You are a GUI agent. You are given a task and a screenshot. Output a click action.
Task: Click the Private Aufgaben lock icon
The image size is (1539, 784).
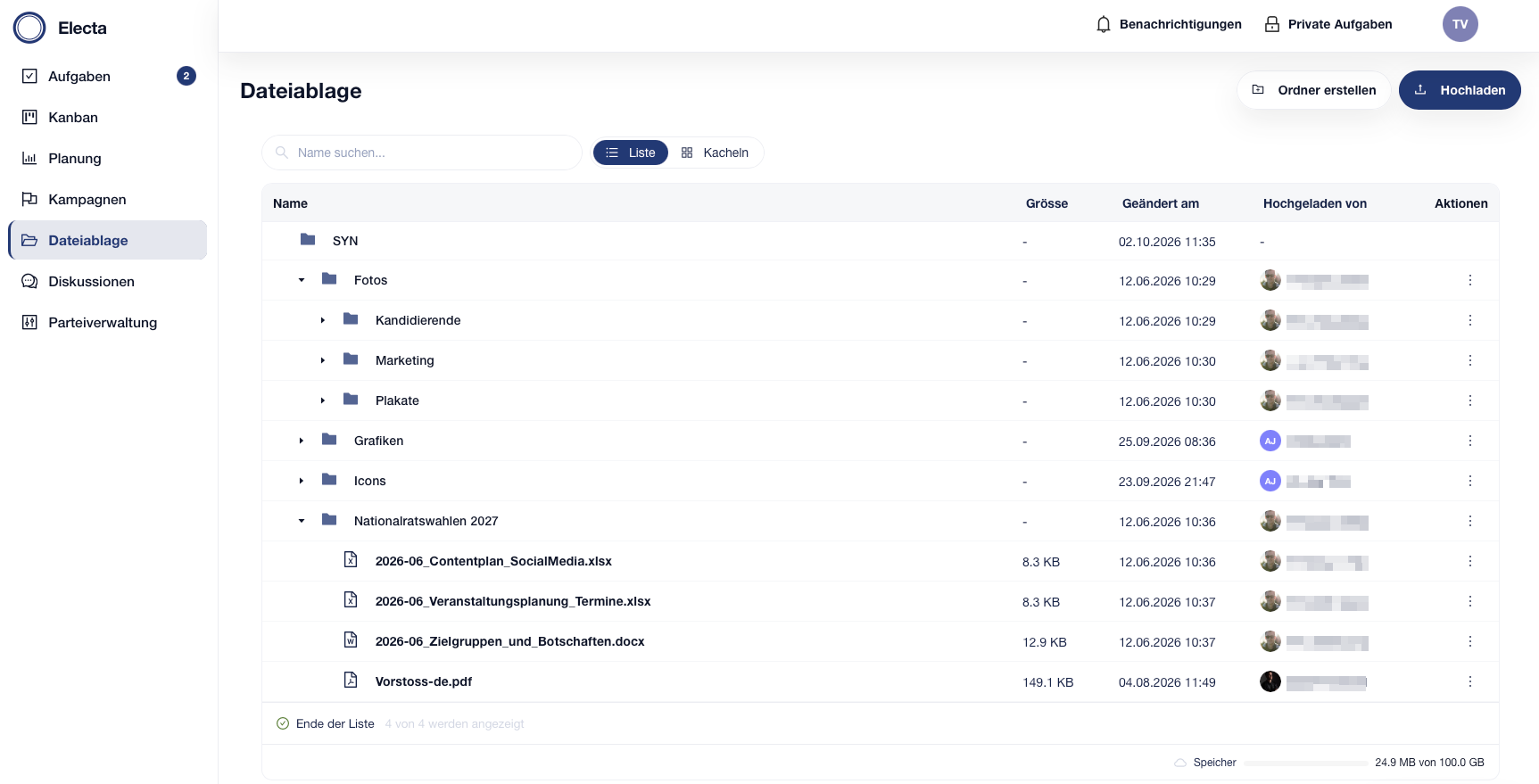click(x=1272, y=24)
